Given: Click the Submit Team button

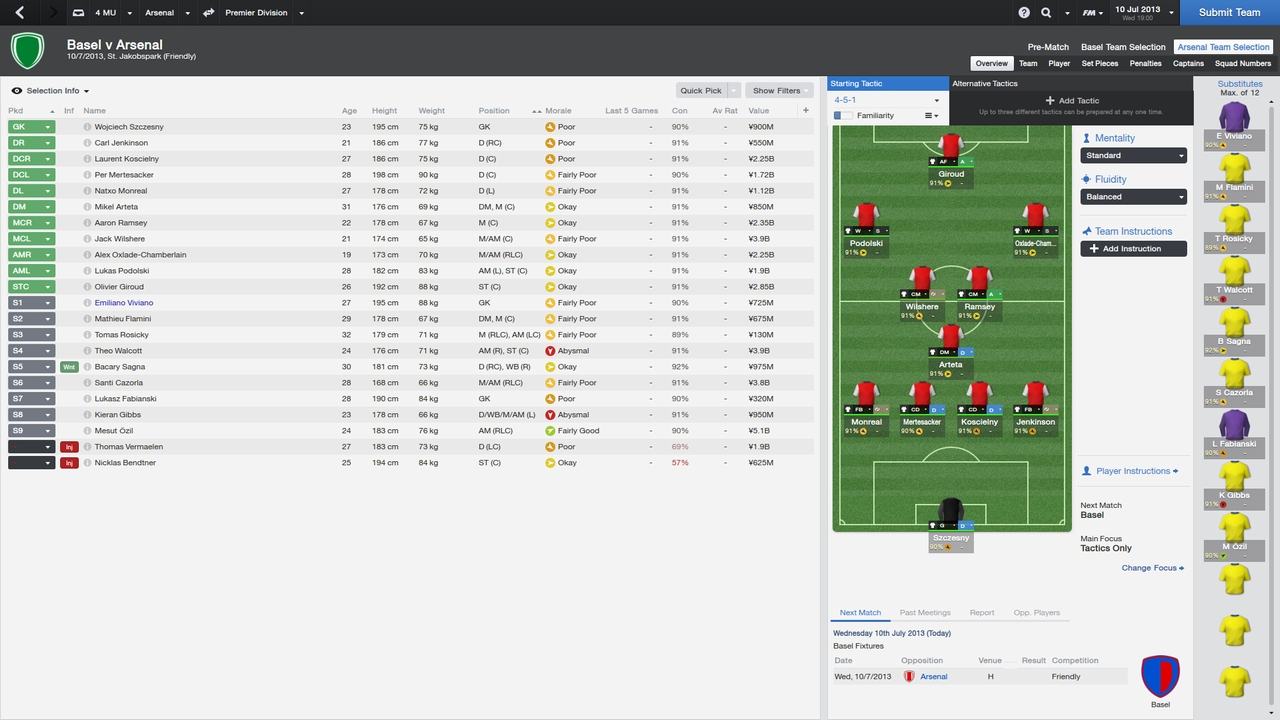Looking at the screenshot, I should pos(1229,13).
